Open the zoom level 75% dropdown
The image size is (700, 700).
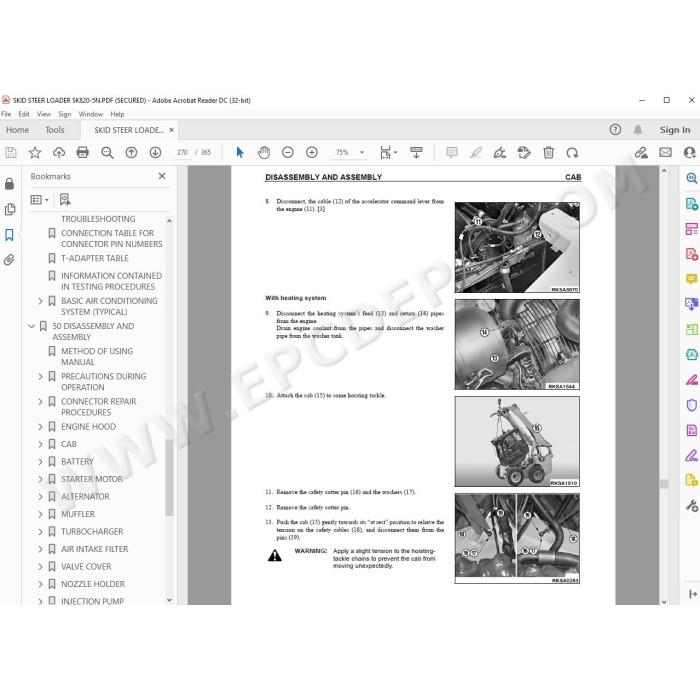pyautogui.click(x=362, y=153)
